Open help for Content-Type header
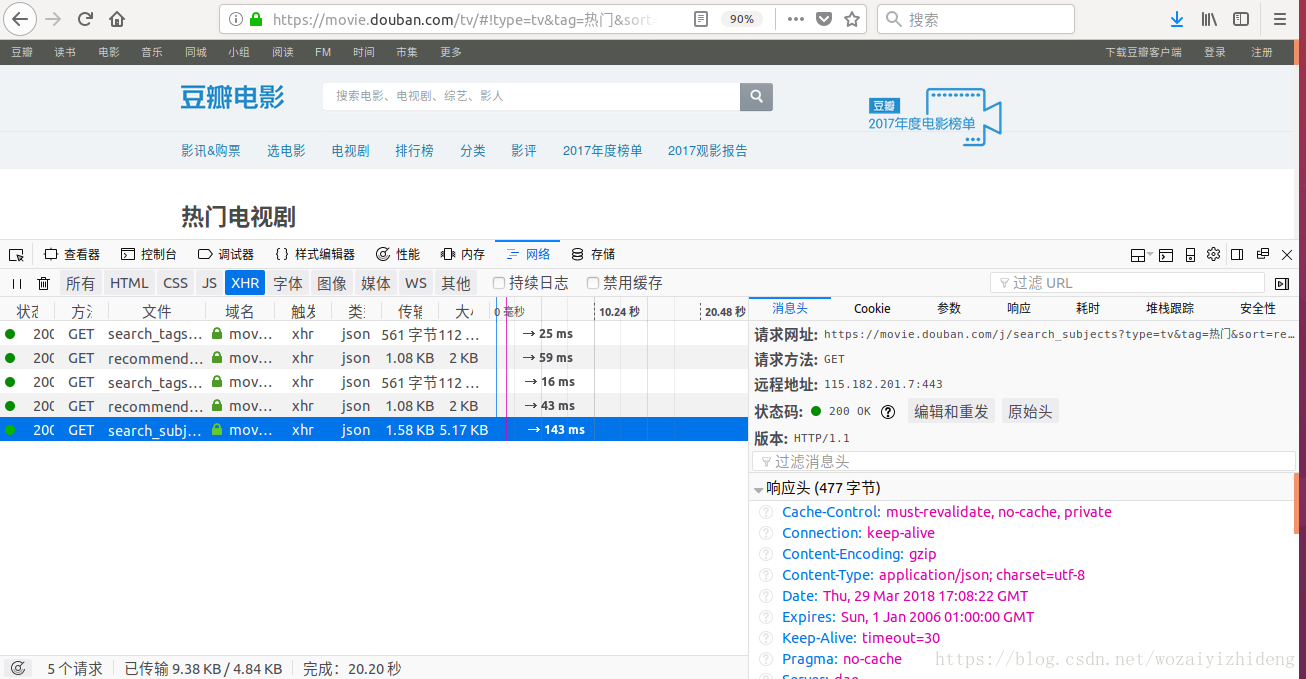 766,575
